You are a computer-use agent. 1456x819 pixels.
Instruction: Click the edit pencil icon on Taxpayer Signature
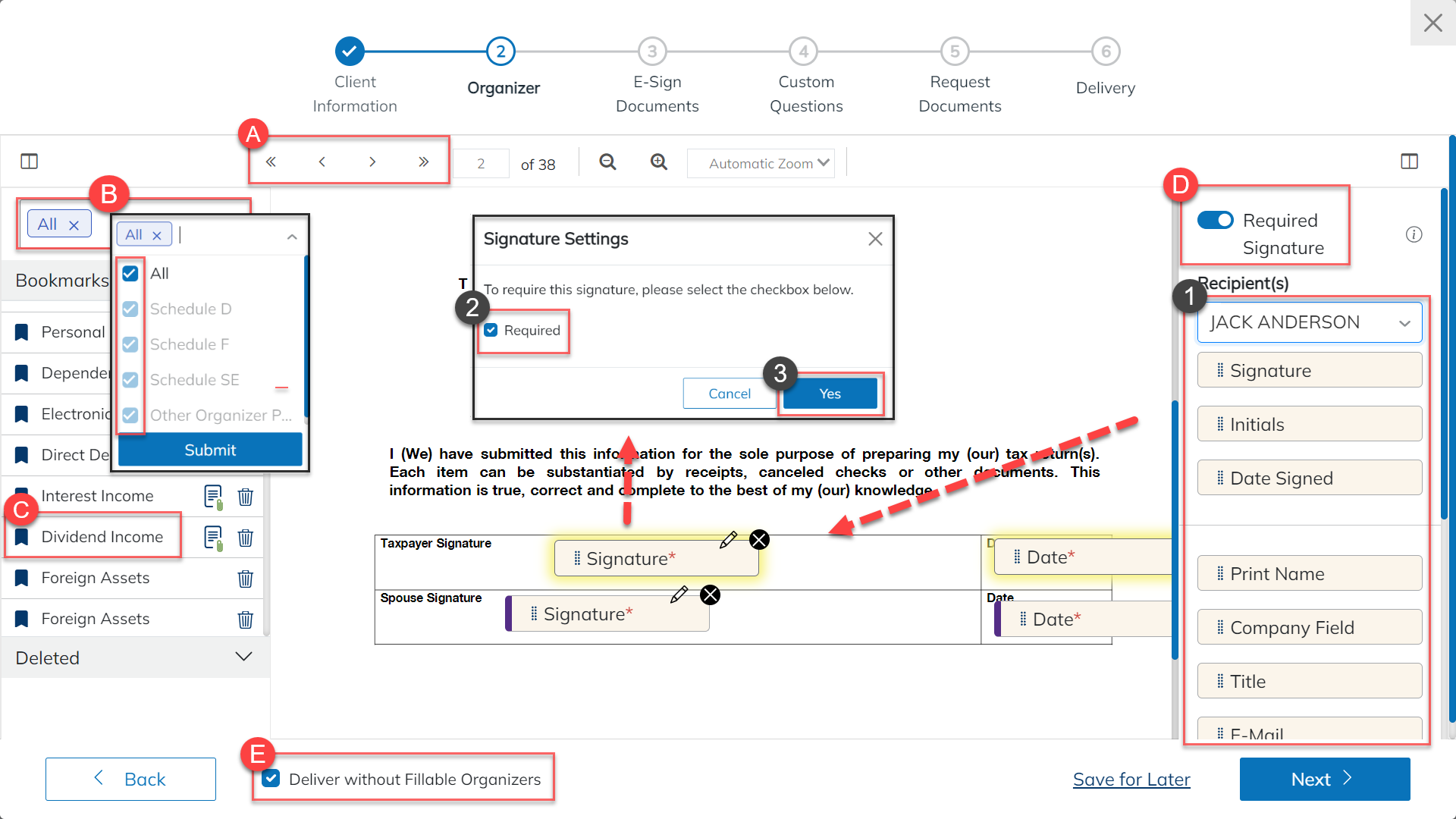pyautogui.click(x=728, y=540)
